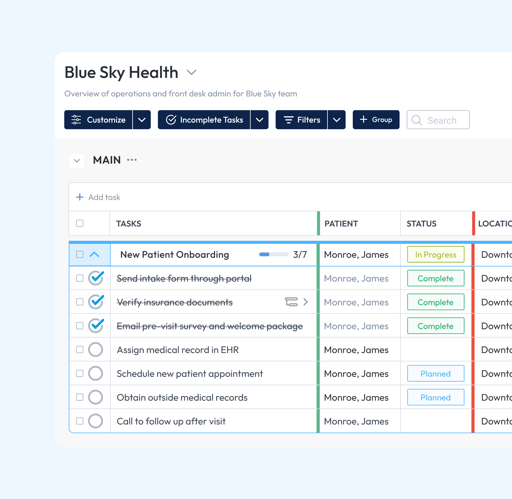Open the Blue Sky Health workspace chevron

(x=191, y=72)
